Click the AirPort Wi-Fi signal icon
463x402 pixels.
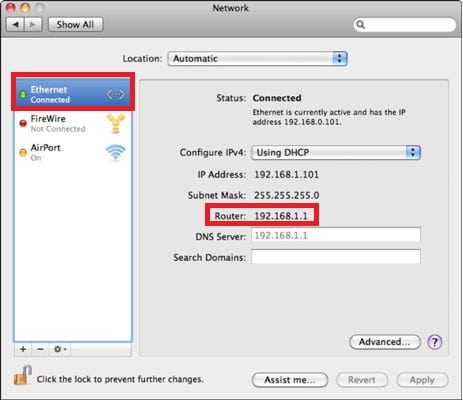point(116,152)
